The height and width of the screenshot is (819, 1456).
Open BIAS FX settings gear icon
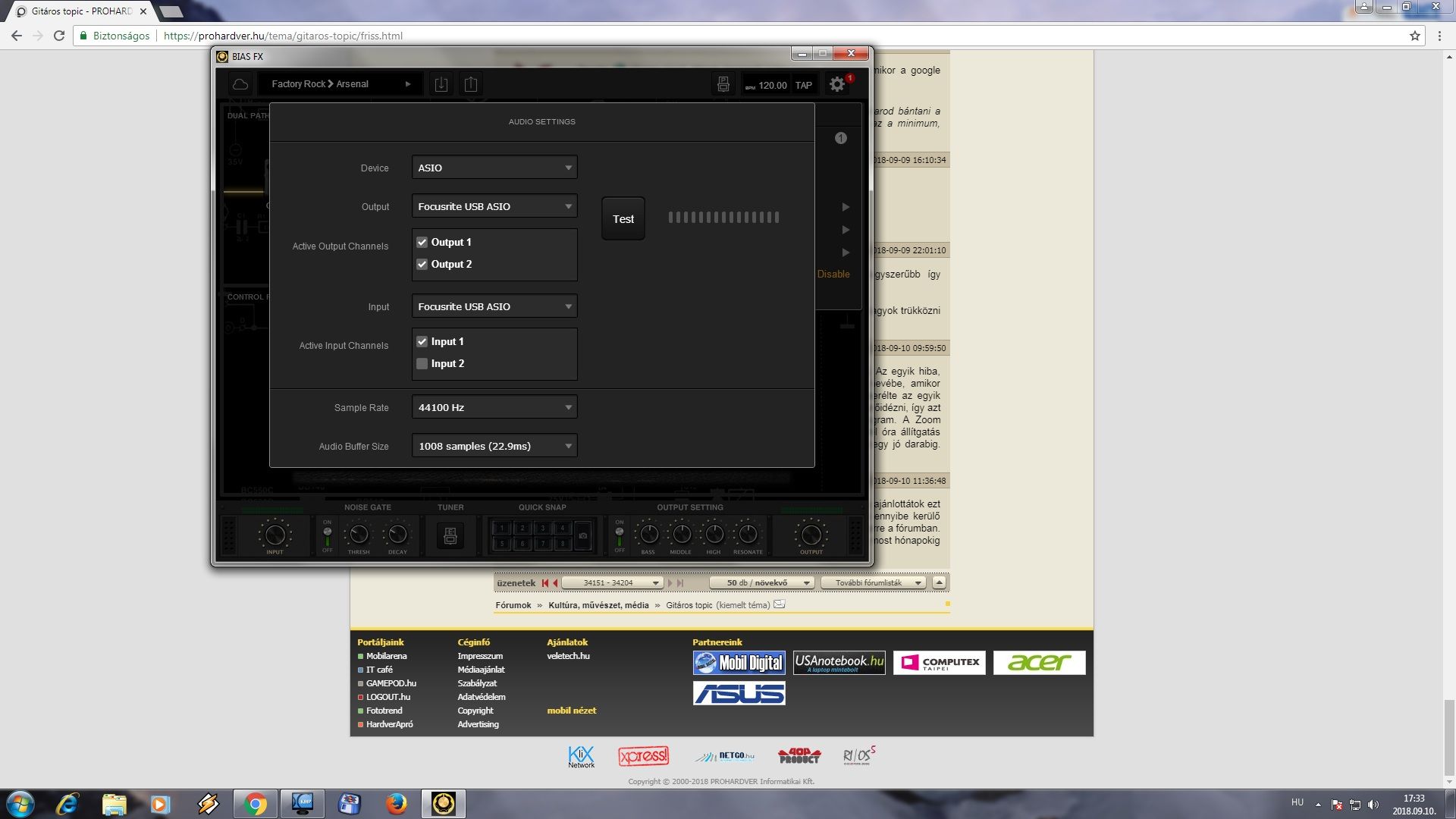point(837,84)
